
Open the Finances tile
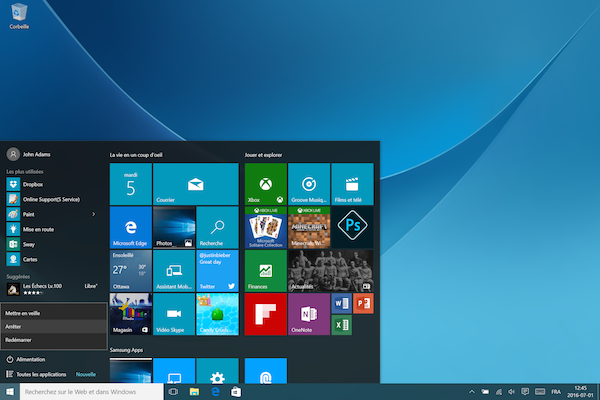click(266, 271)
